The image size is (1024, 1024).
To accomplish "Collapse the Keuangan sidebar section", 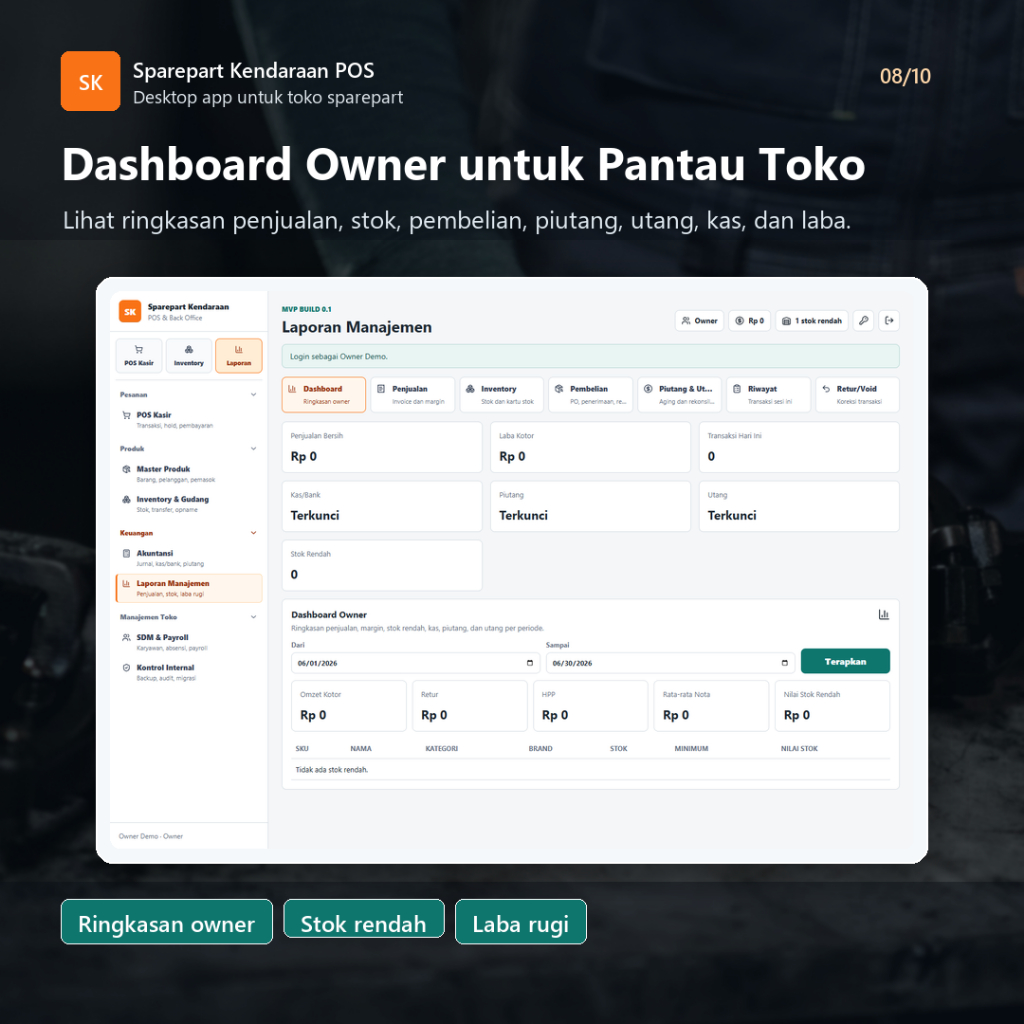I will click(x=253, y=533).
